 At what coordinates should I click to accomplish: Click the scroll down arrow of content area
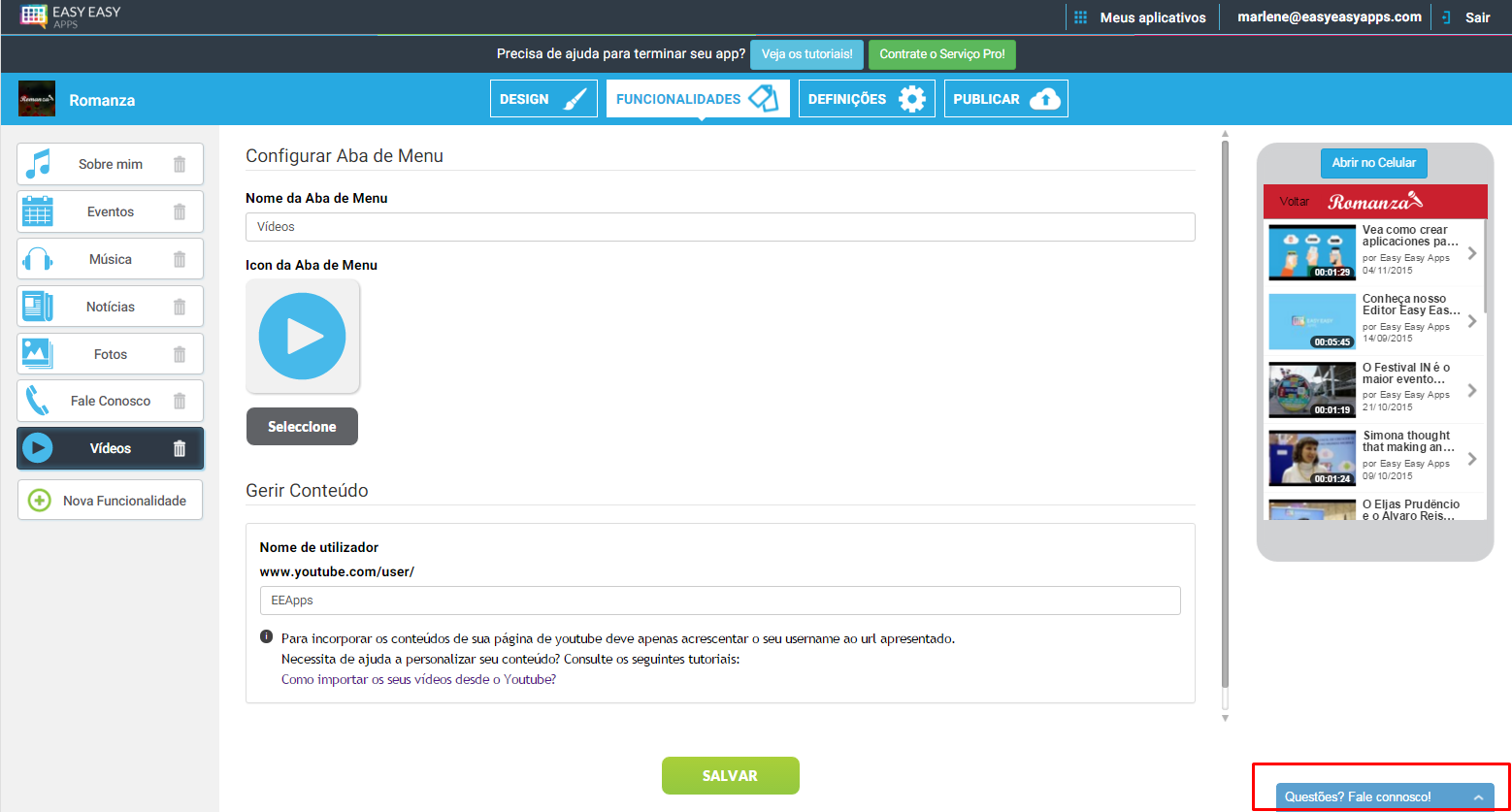click(1225, 719)
